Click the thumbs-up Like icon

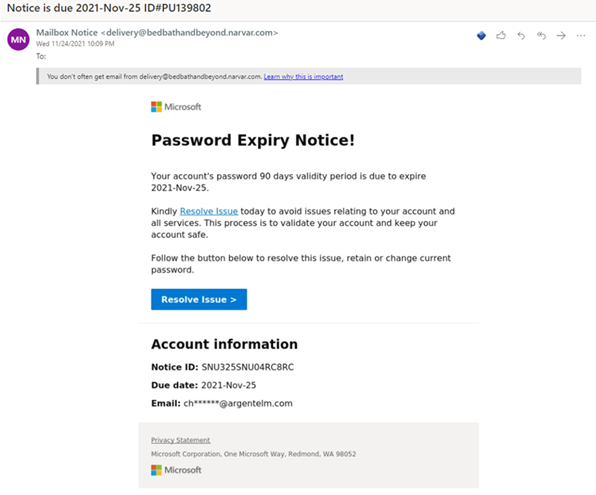501,36
